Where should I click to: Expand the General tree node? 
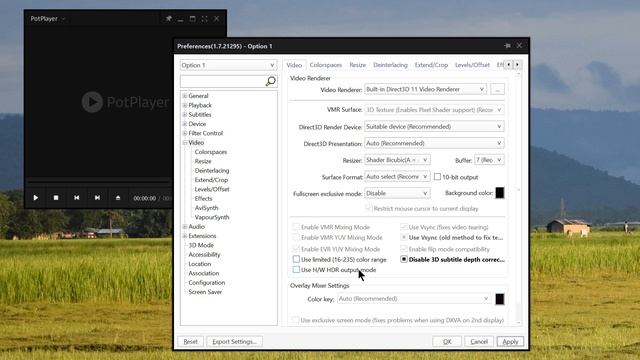click(x=185, y=96)
